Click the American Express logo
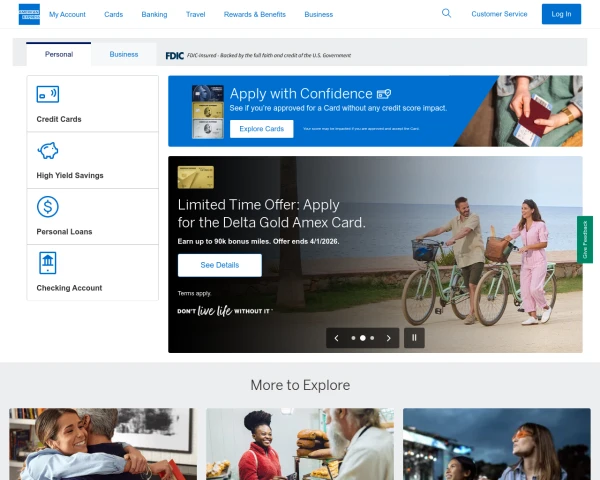 [29, 14]
